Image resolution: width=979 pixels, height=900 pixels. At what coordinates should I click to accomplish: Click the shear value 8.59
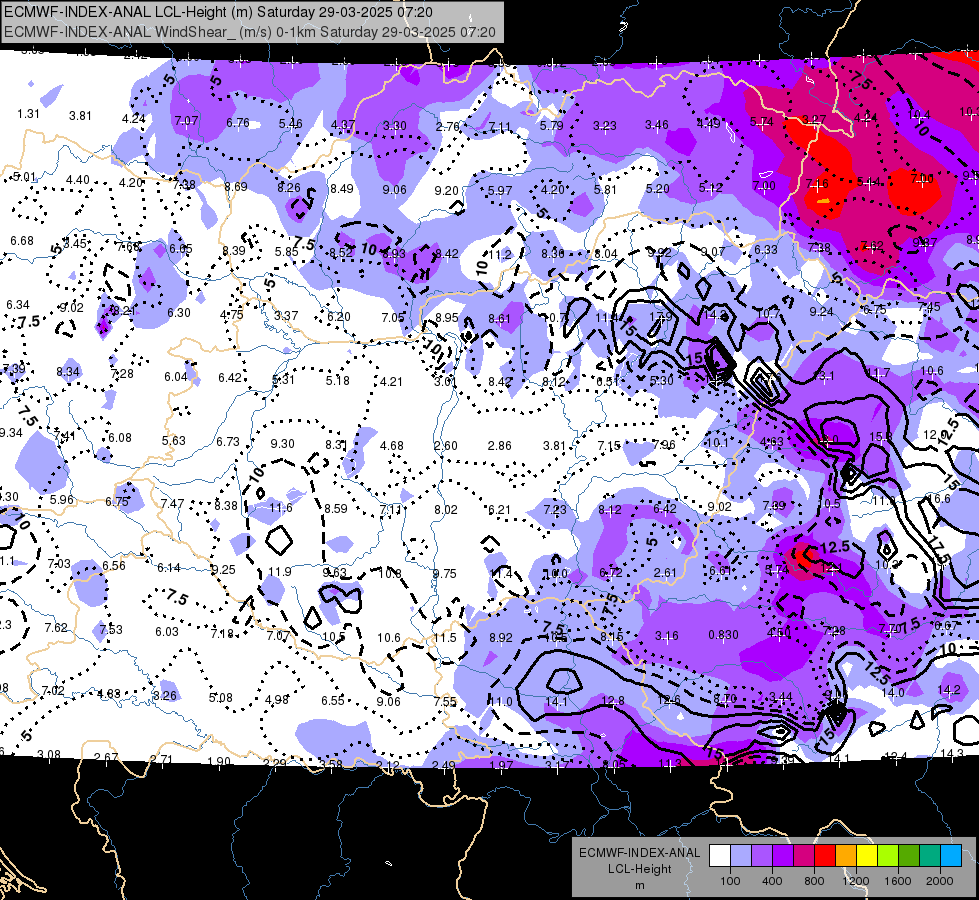[336, 508]
